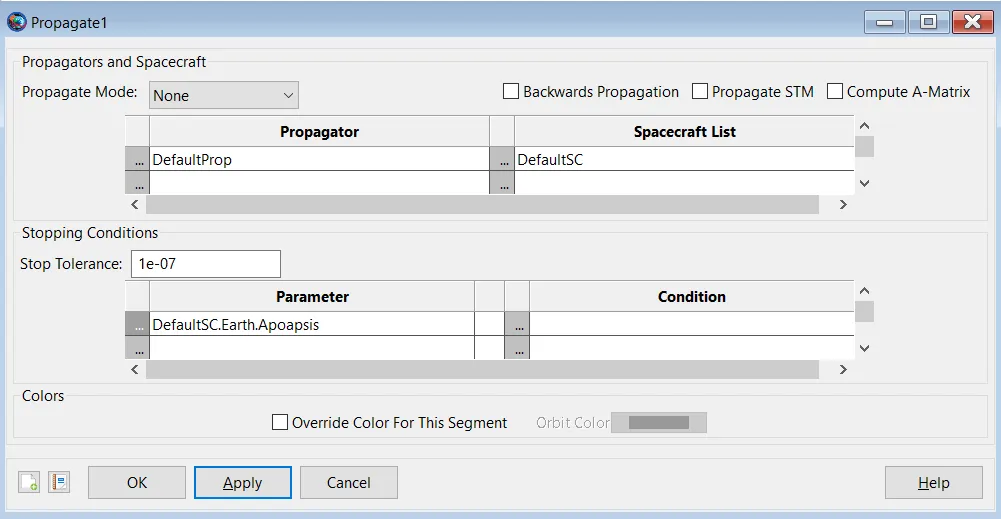The height and width of the screenshot is (519, 1001).
Task: Click the ellipsis button beside DefaultSC
Action: [502, 159]
